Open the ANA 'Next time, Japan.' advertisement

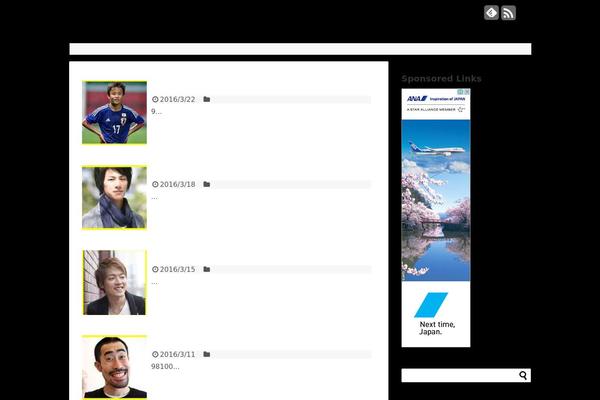tap(436, 218)
